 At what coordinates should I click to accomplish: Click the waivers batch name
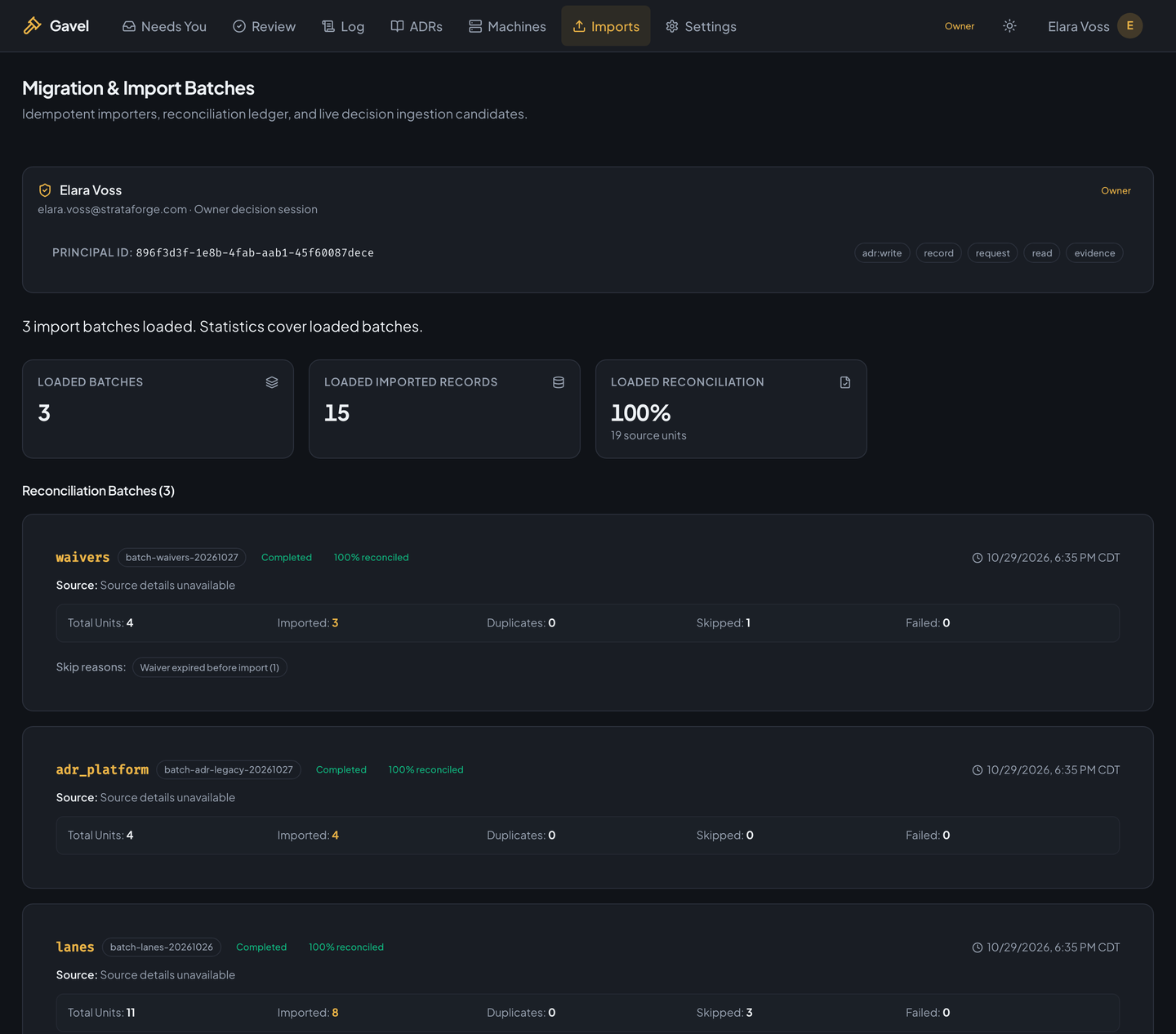[82, 557]
